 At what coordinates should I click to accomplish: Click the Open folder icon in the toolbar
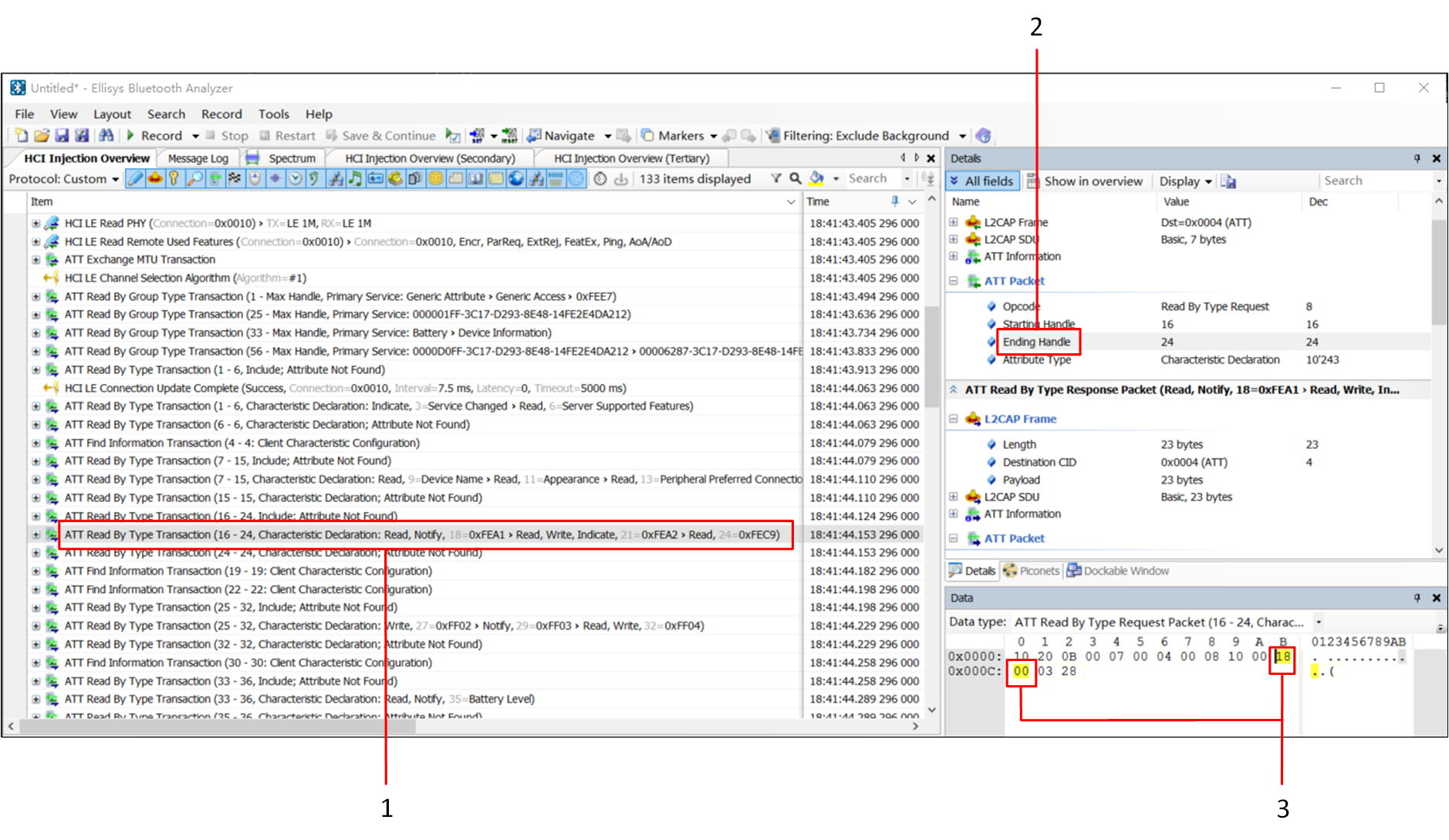coord(41,136)
